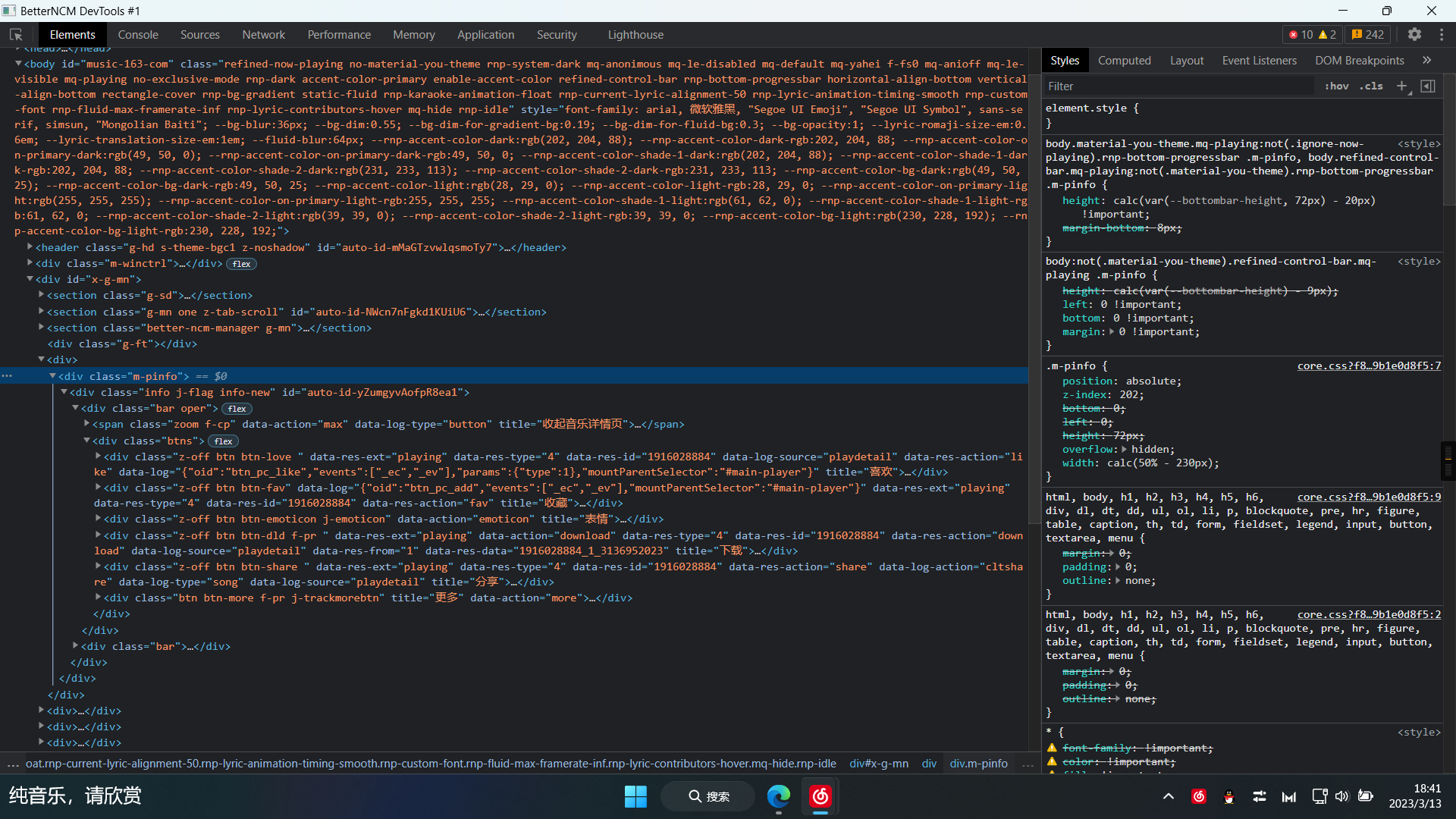1456x819 pixels.
Task: Open NetEase Cloud Music tray icon
Action: coord(1199,796)
